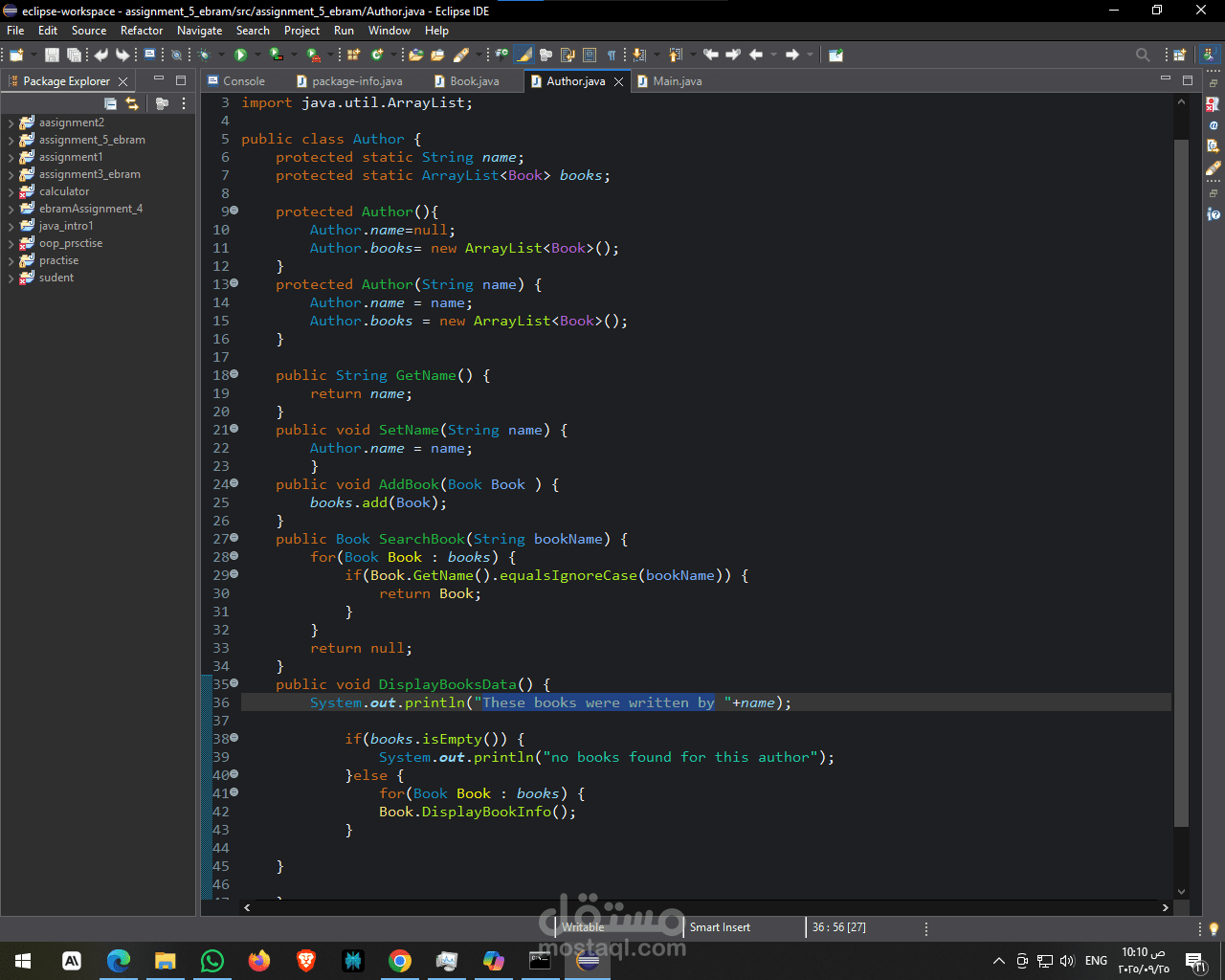Click the Writable status bar label

point(583,927)
